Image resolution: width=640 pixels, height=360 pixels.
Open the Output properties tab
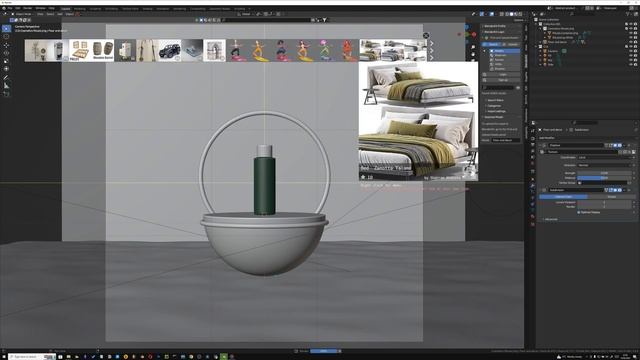click(x=533, y=144)
